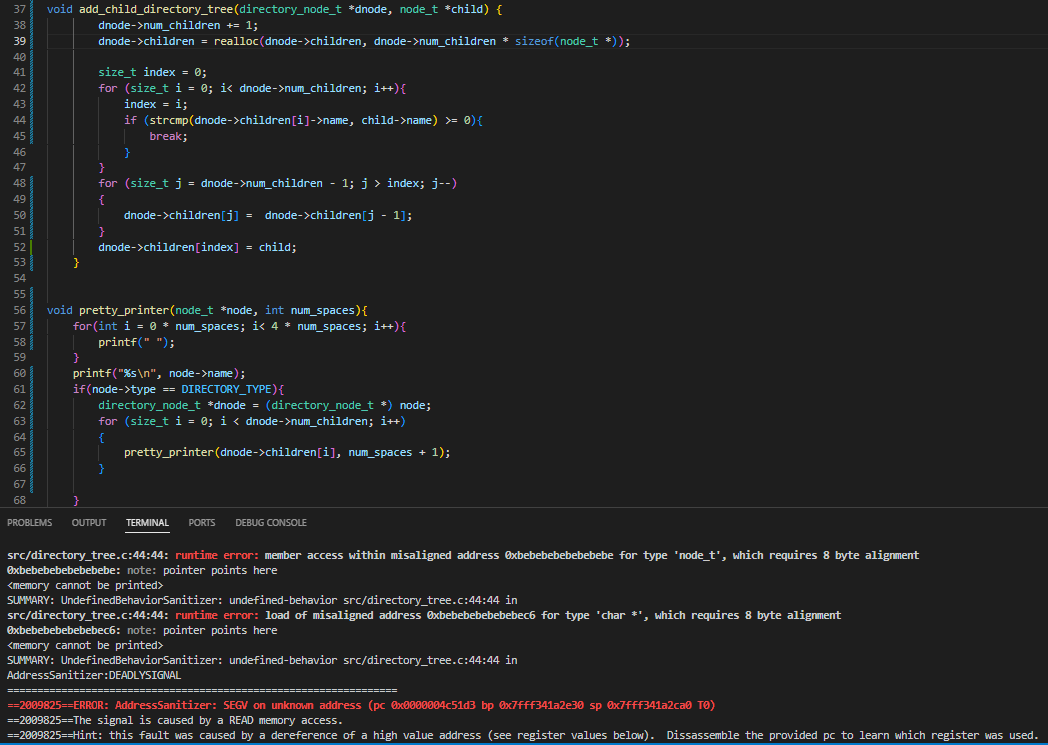Click the file path link before 'load of misaligned address'
Image resolution: width=1048 pixels, height=745 pixels.
(88, 615)
